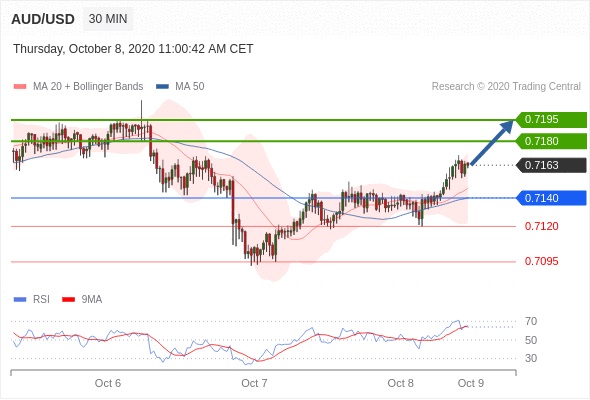Toggle the RSI legend label
This screenshot has height=400, width=590.
(x=41, y=300)
